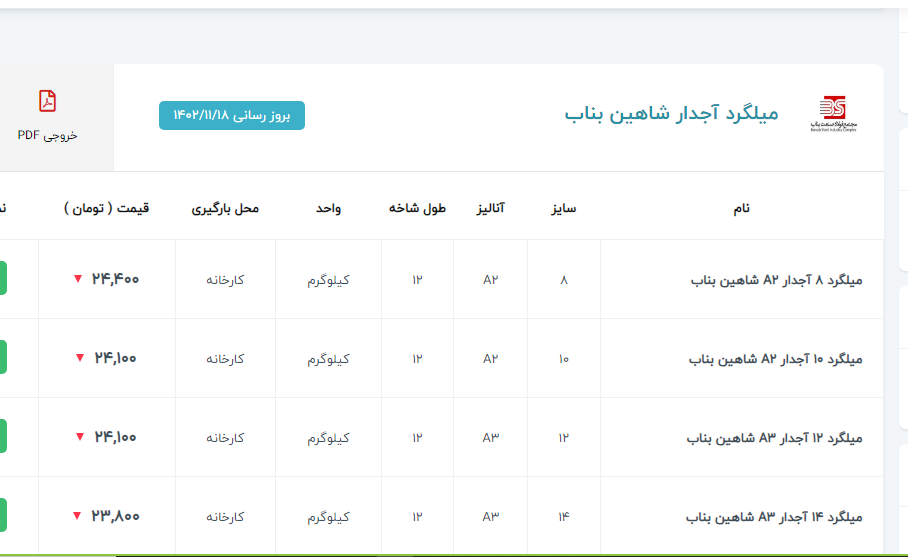Click the محل بارگیری column header

click(x=225, y=208)
